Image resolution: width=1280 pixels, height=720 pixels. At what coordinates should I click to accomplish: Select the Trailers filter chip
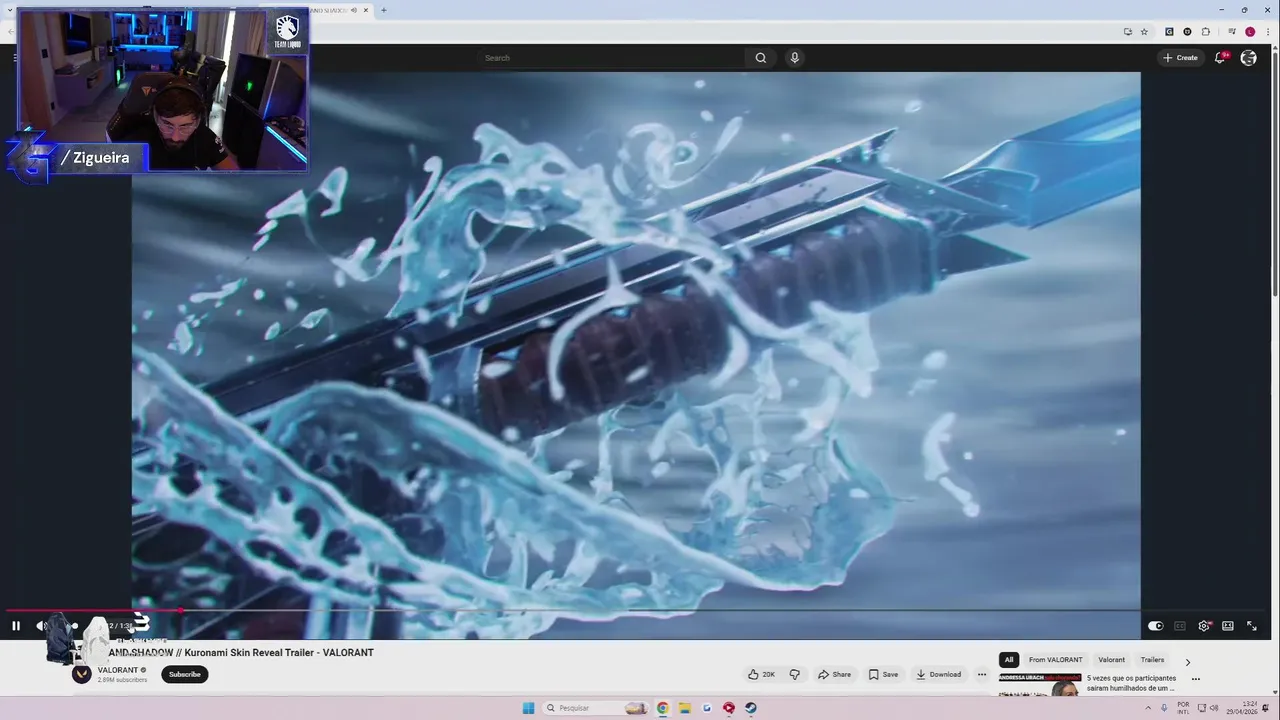(x=1153, y=660)
